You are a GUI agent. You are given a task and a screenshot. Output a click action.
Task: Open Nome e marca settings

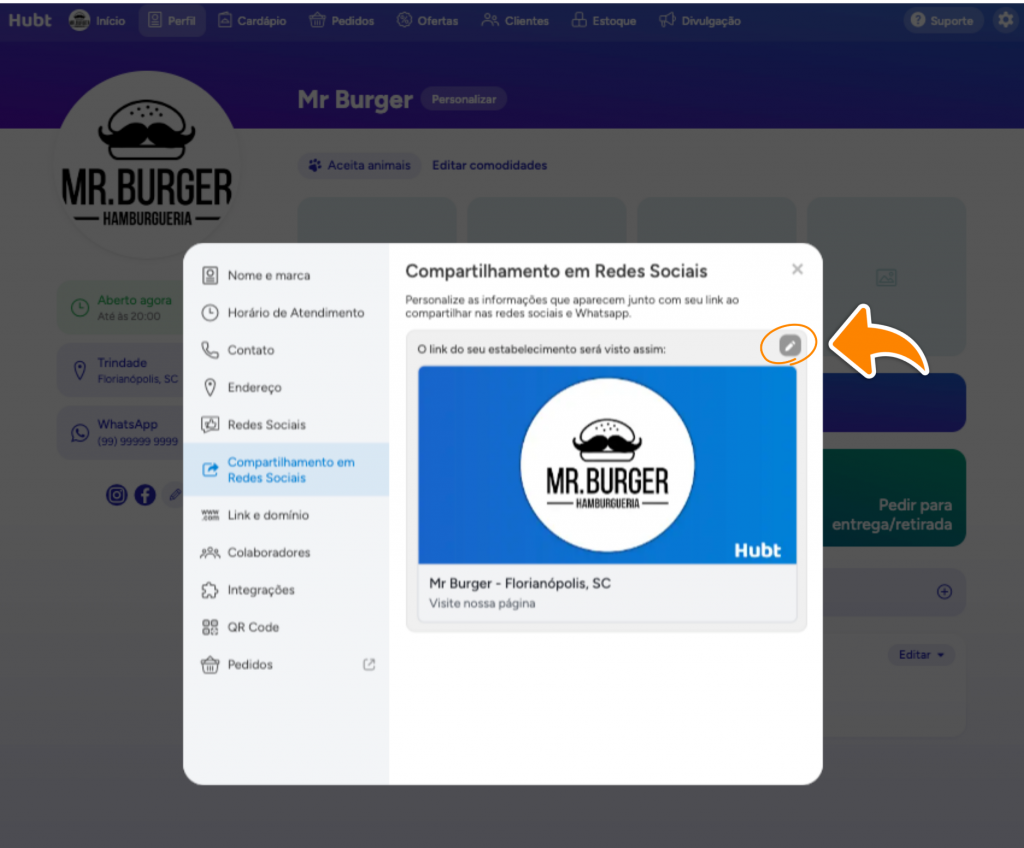click(x=287, y=276)
